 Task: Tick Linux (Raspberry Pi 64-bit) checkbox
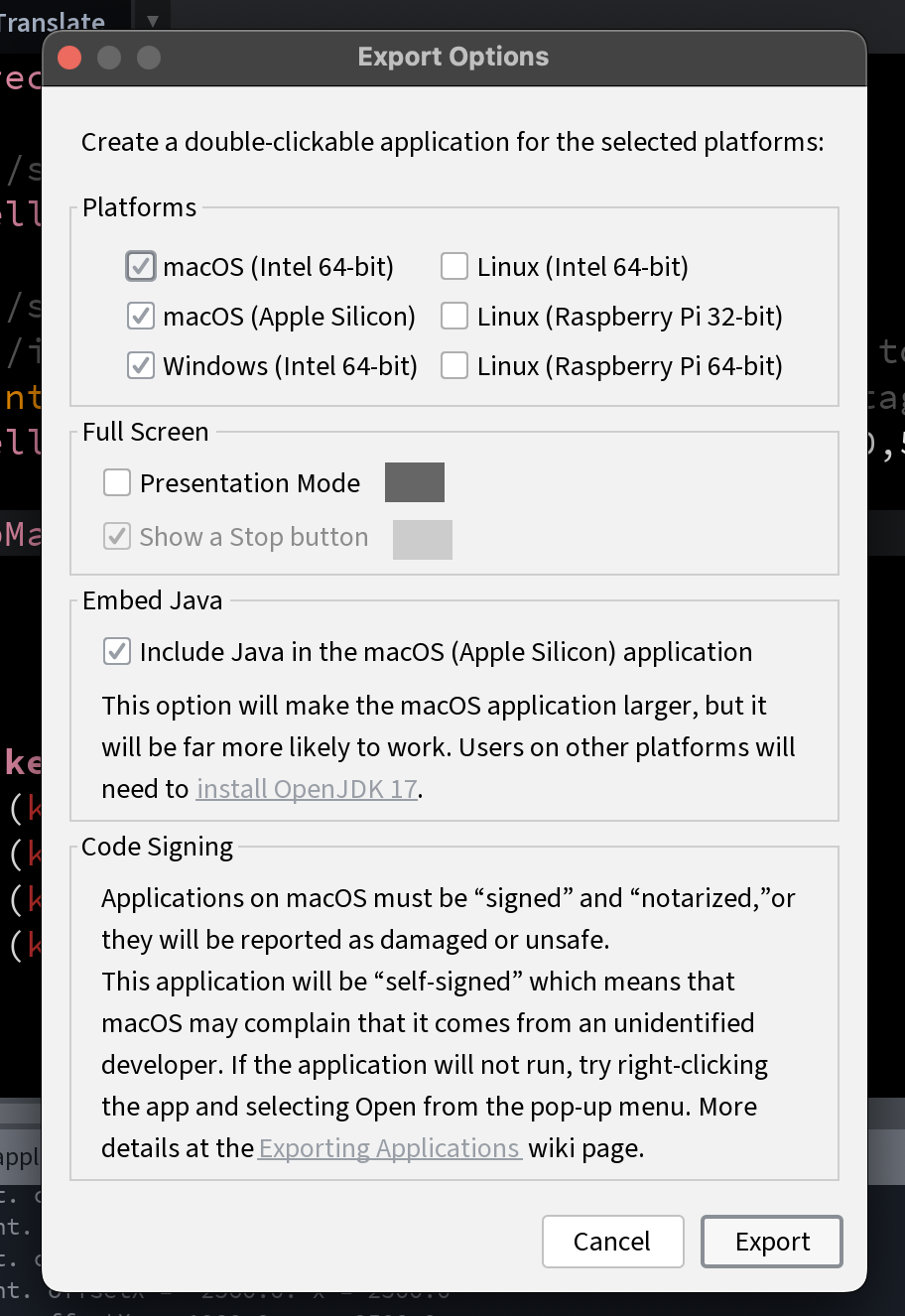[454, 365]
